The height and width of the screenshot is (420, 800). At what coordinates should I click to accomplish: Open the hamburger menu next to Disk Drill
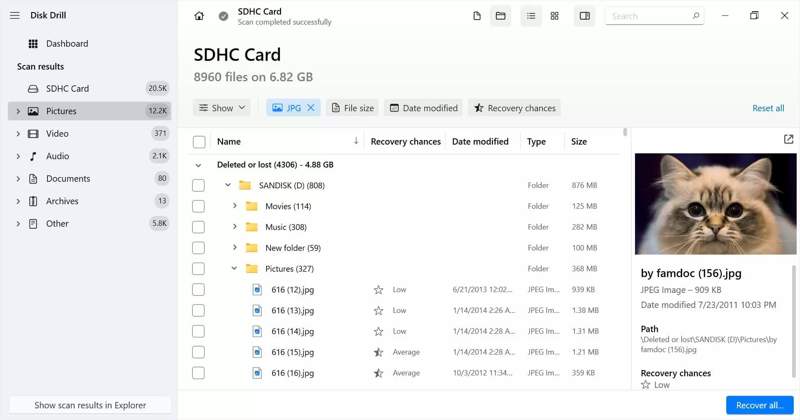[x=15, y=15]
